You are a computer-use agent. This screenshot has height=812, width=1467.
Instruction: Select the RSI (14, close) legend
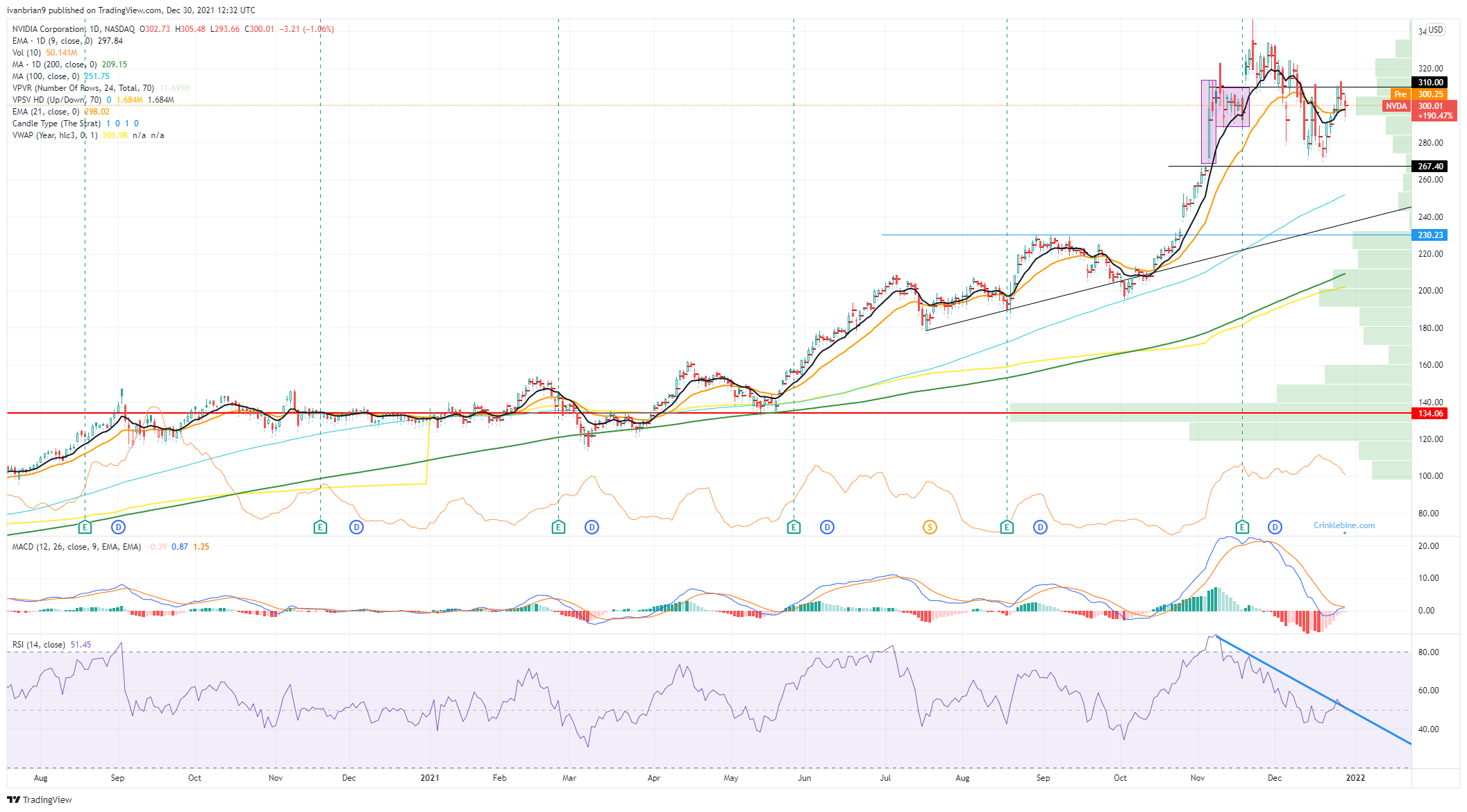[51, 645]
